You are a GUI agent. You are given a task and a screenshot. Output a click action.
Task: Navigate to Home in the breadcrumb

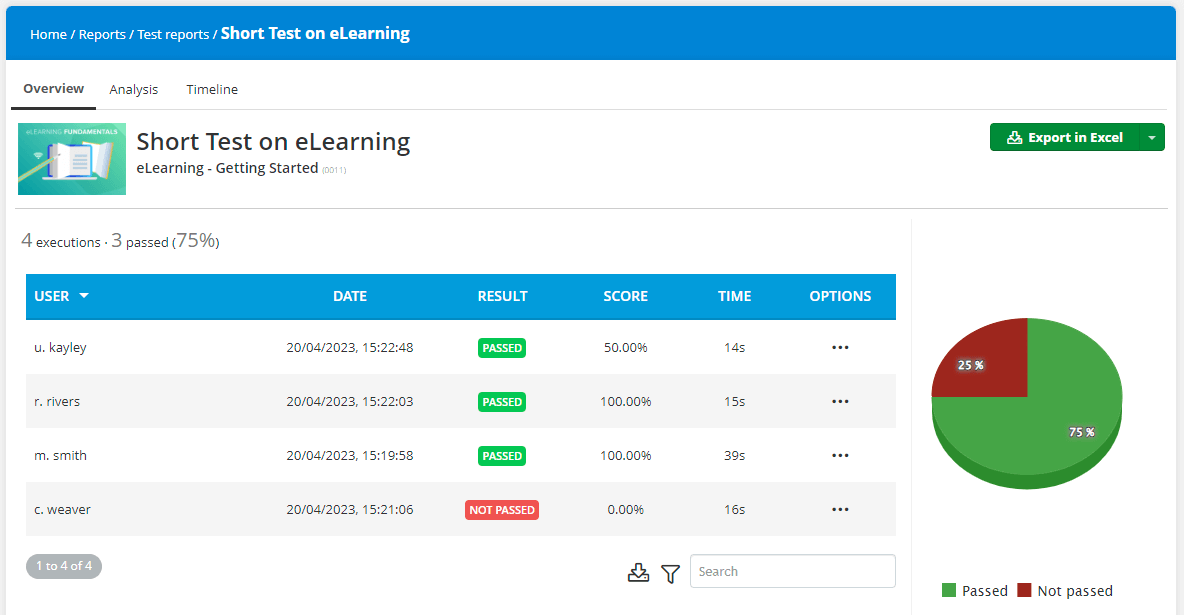tap(48, 35)
